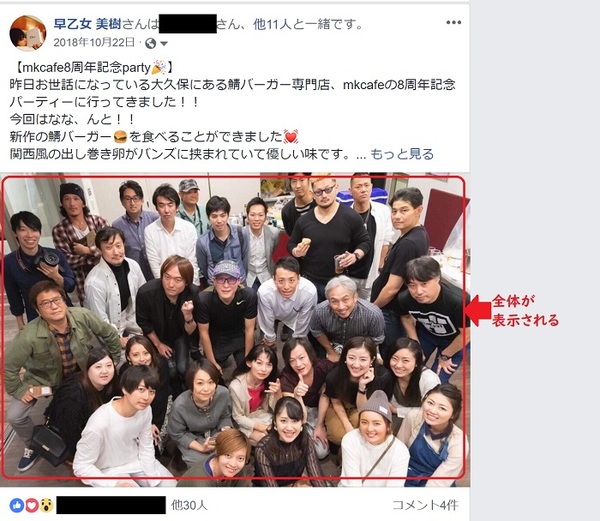This screenshot has width=600, height=521.
Task: Click the yellow Wow reaction face icon
Action: coord(46,505)
